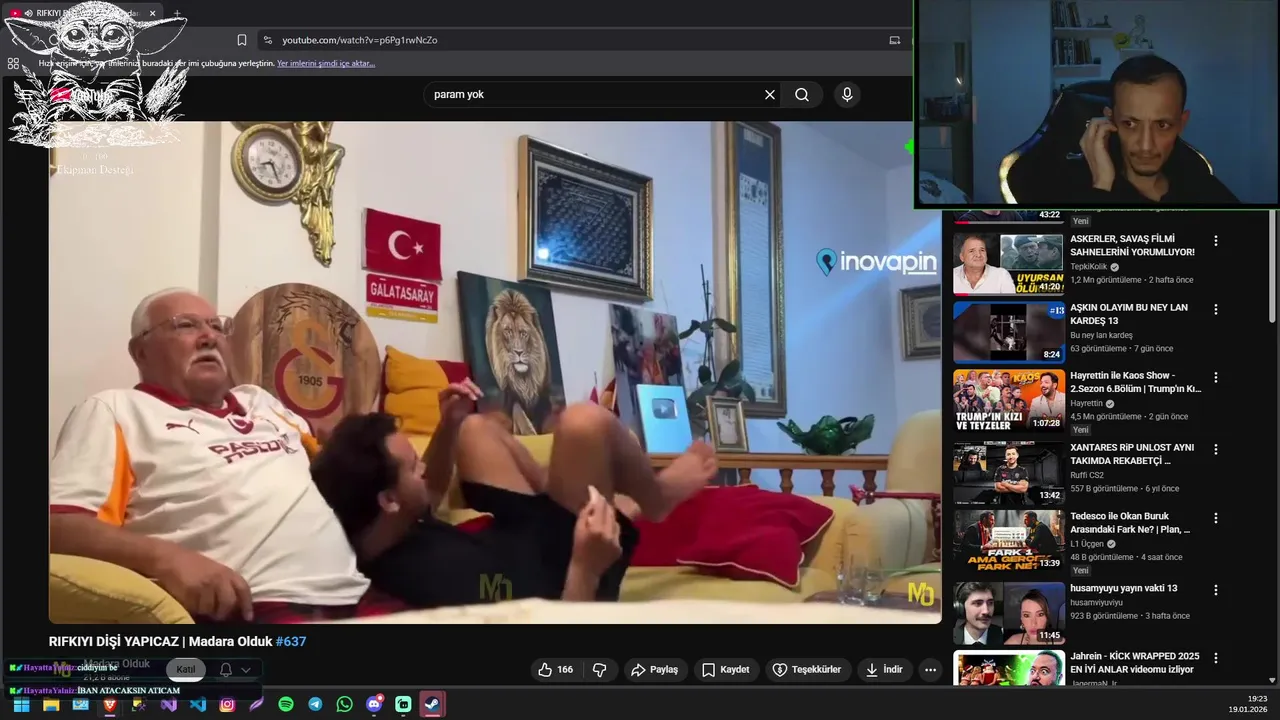Click the Katıl join button

(186, 669)
